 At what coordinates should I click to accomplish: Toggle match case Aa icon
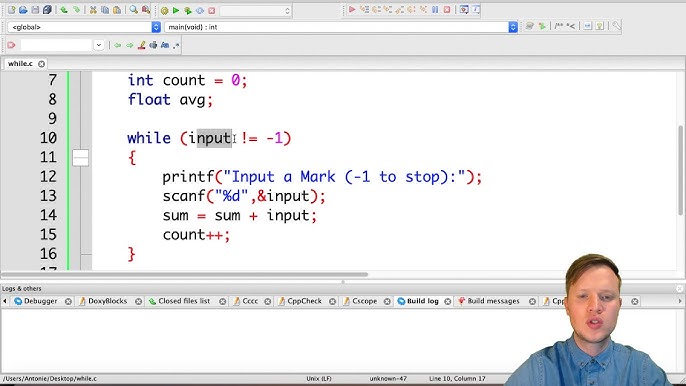(165, 45)
